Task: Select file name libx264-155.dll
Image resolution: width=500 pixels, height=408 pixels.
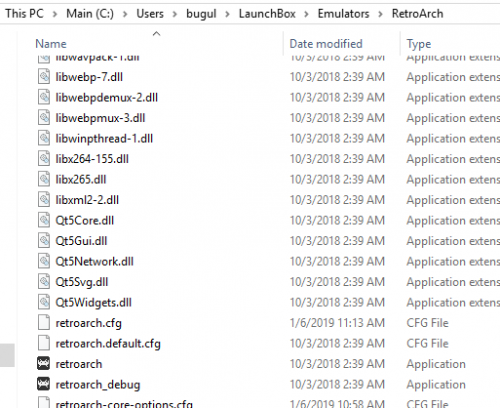Action: coord(92,159)
